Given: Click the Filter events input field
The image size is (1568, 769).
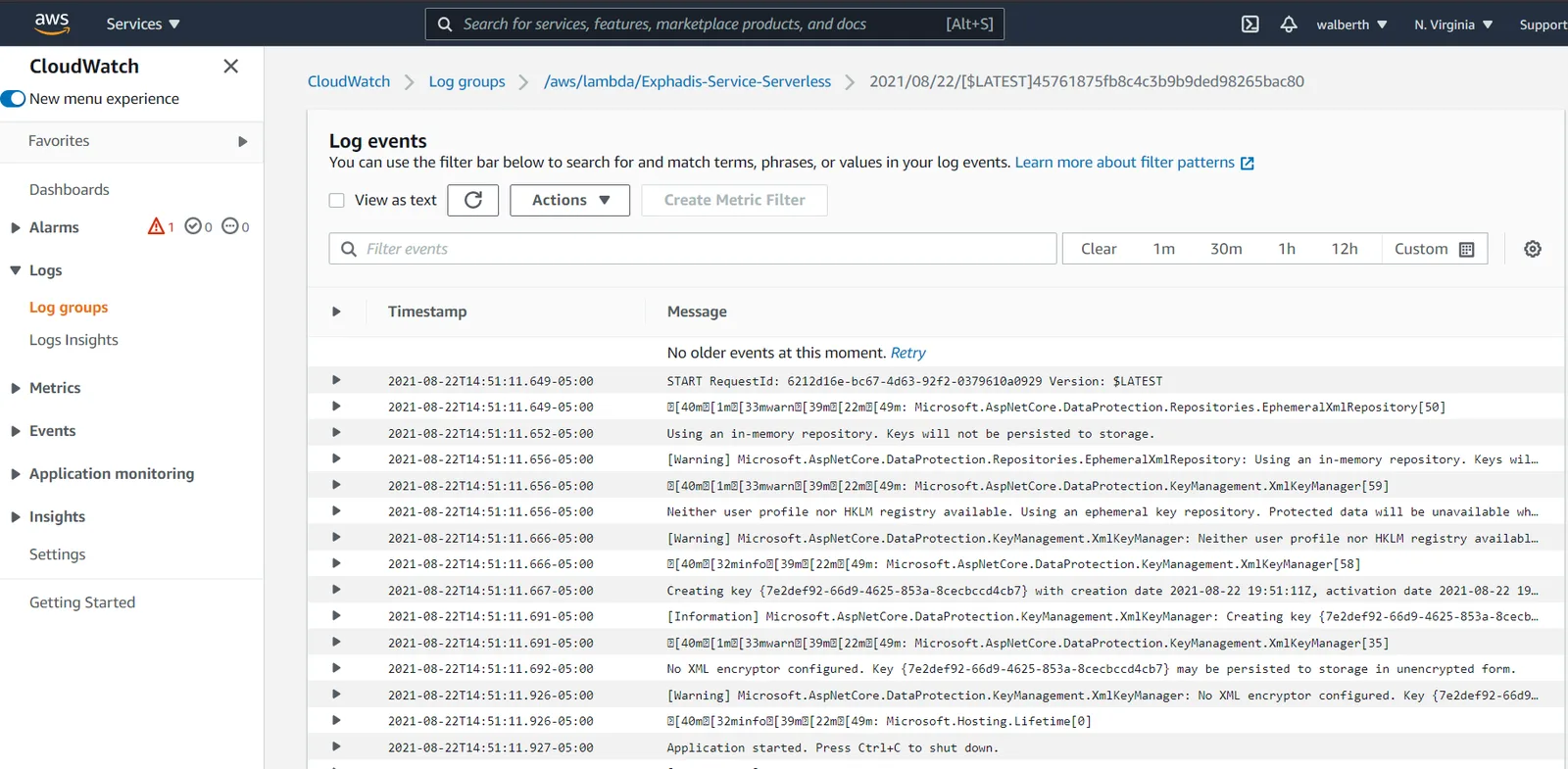Looking at the screenshot, I should point(693,249).
